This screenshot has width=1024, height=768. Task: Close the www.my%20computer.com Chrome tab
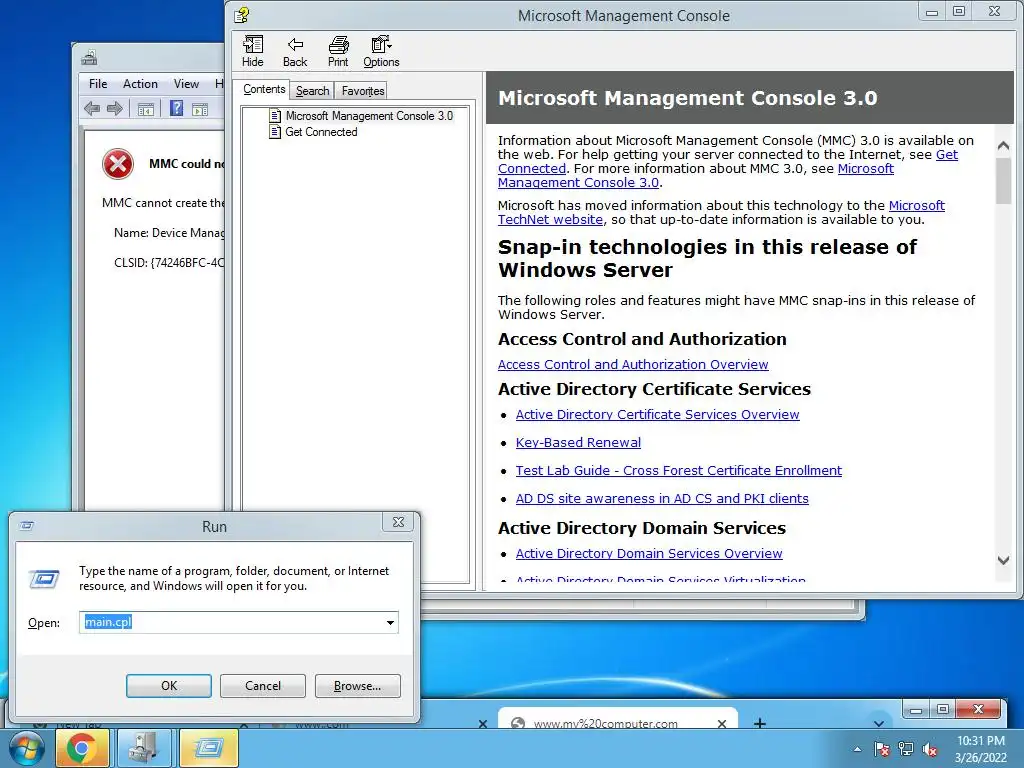tap(722, 723)
